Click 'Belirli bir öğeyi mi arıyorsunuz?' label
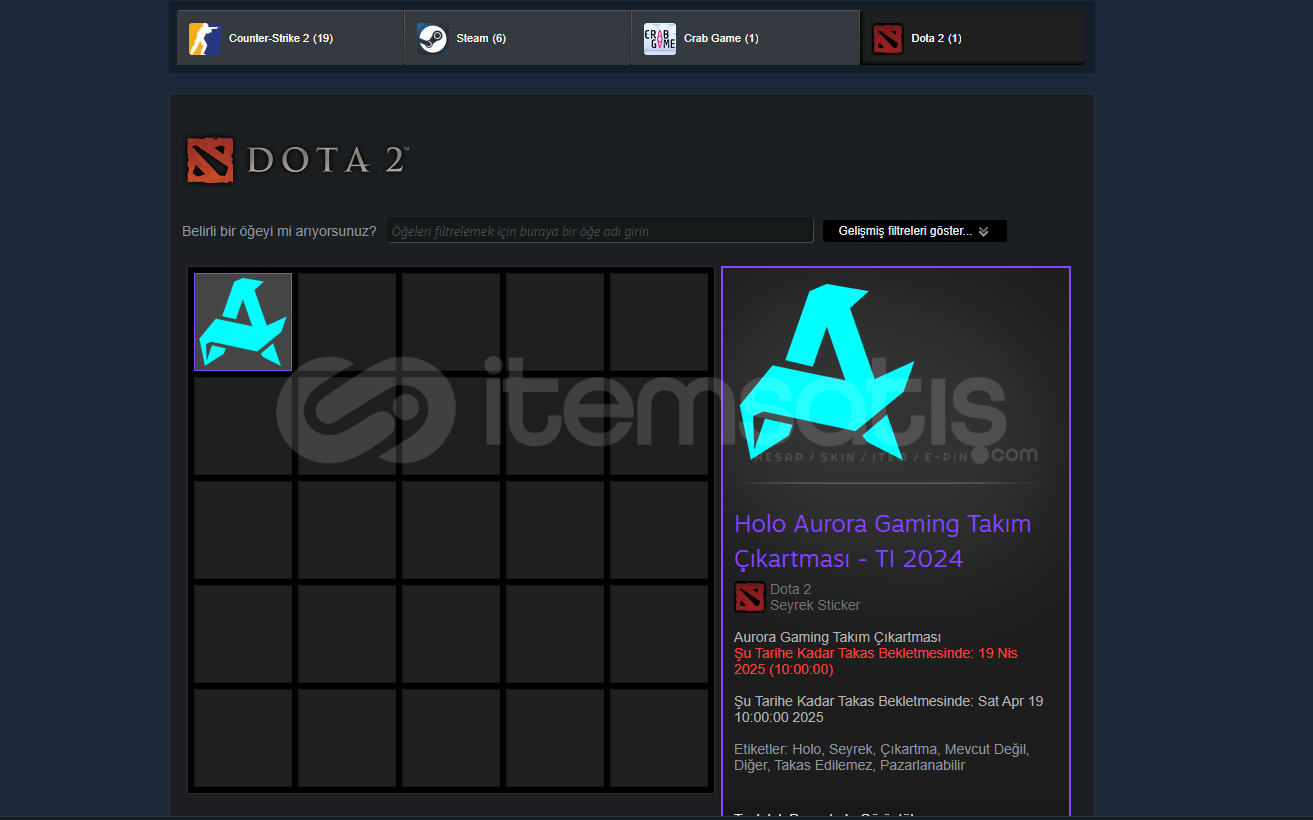The width and height of the screenshot is (1313, 820). coord(279,231)
